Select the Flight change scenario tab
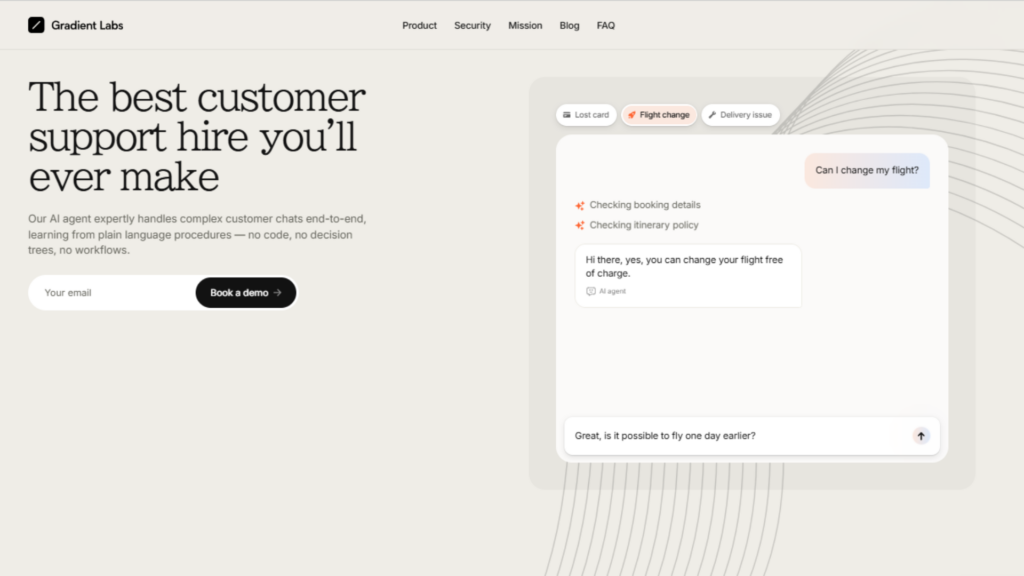This screenshot has width=1024, height=576. 658,115
